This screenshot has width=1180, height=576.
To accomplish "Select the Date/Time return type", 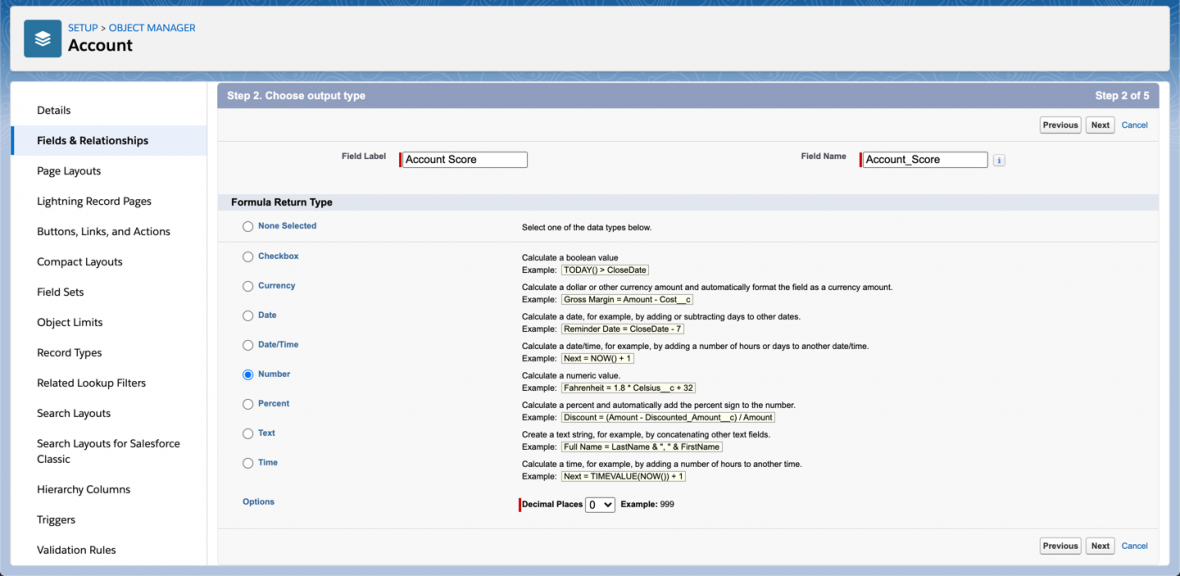I will (x=248, y=344).
